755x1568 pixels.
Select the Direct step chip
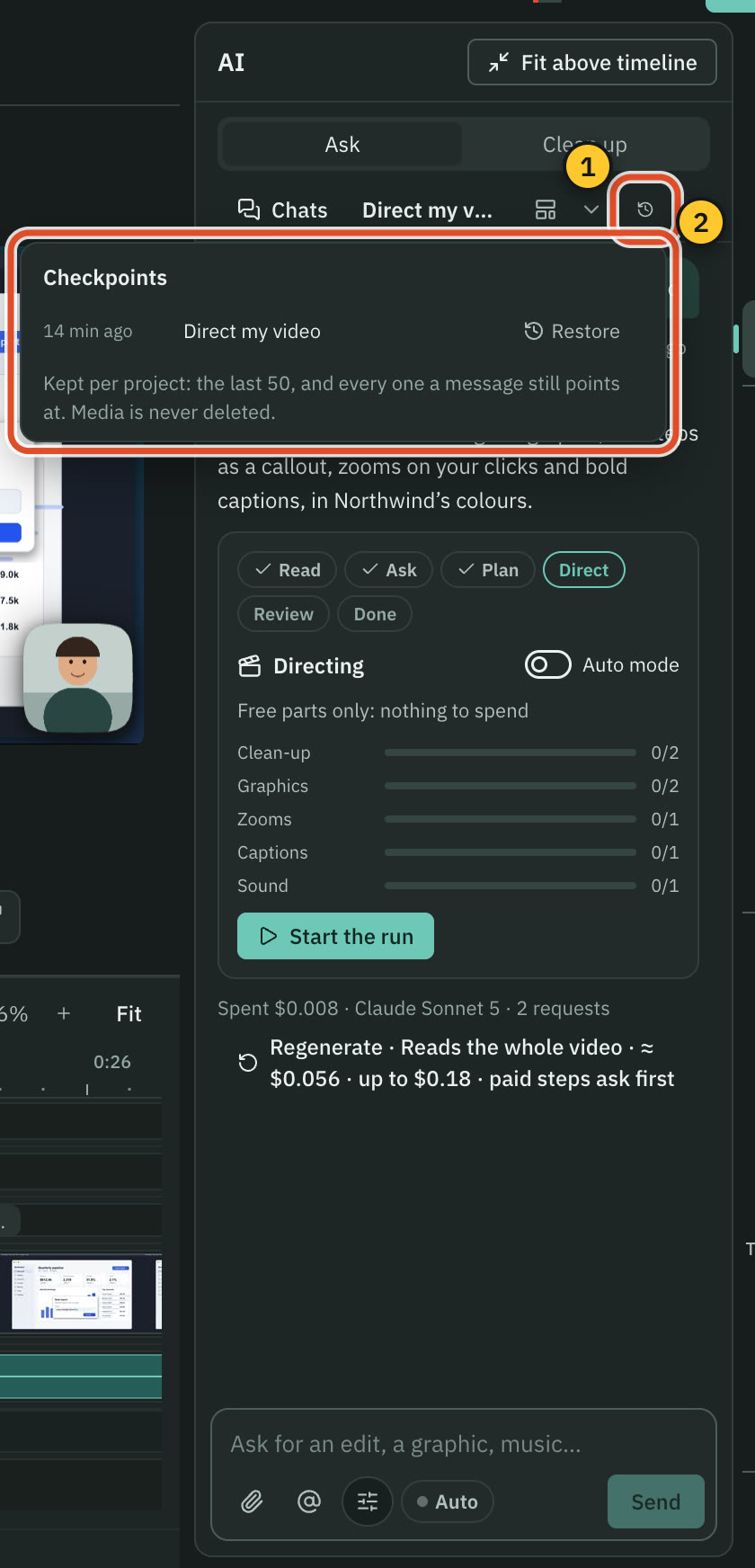point(584,570)
